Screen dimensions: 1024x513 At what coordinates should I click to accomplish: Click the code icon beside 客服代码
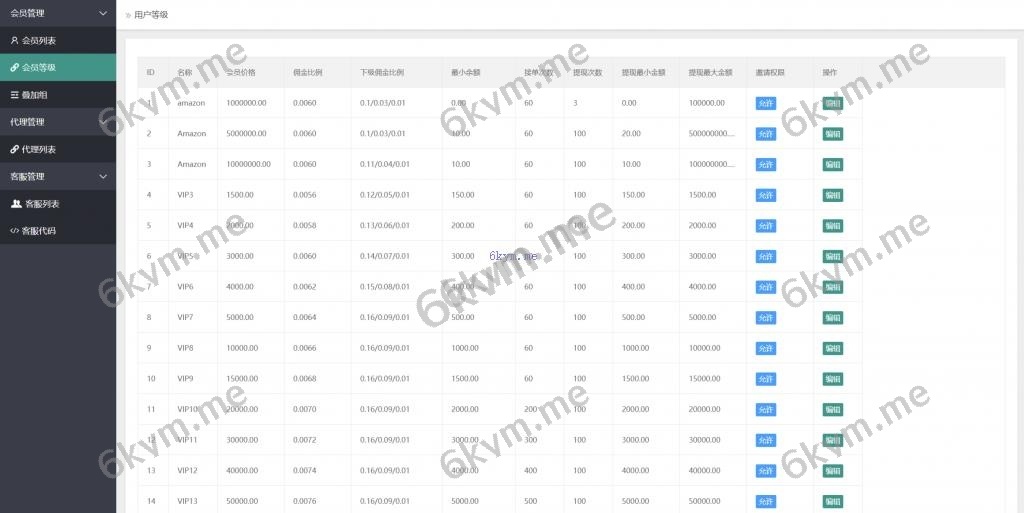pos(14,231)
